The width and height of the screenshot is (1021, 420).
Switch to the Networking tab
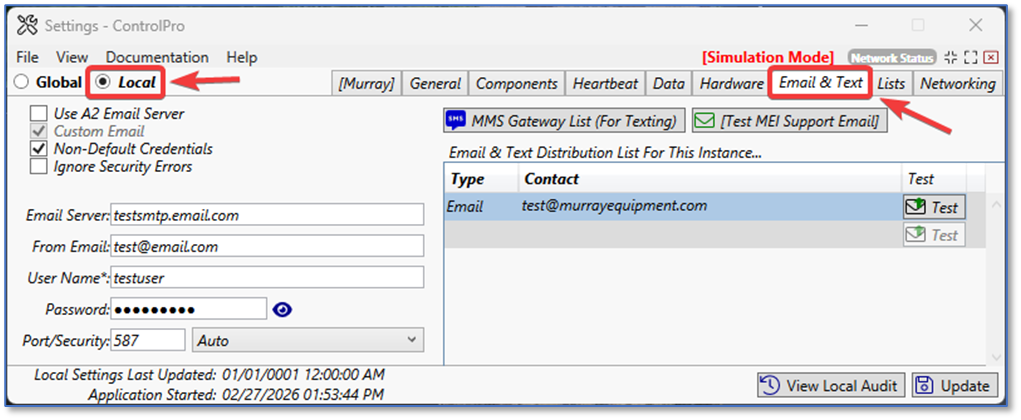pos(958,84)
